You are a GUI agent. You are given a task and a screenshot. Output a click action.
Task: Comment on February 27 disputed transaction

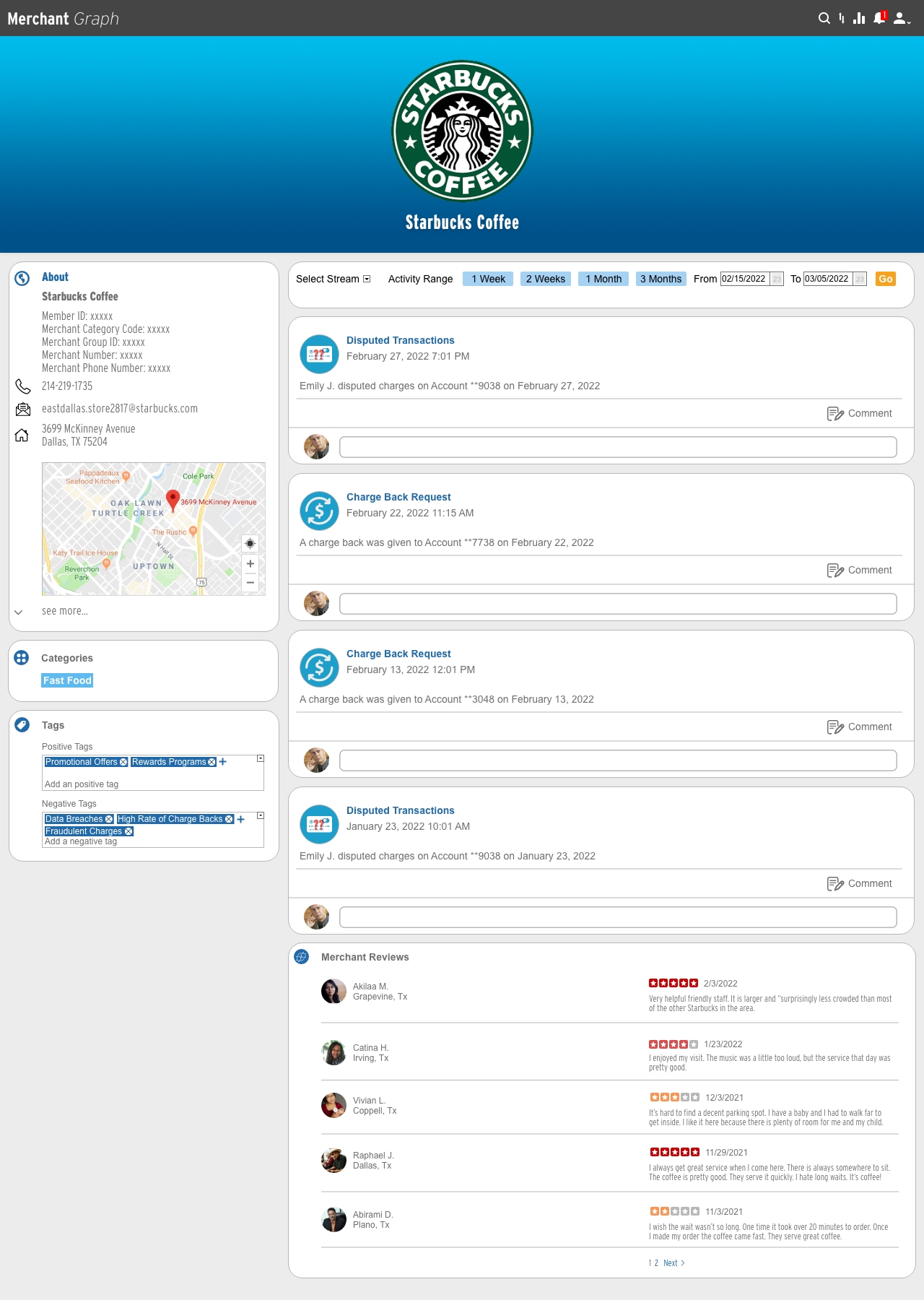[x=860, y=413]
